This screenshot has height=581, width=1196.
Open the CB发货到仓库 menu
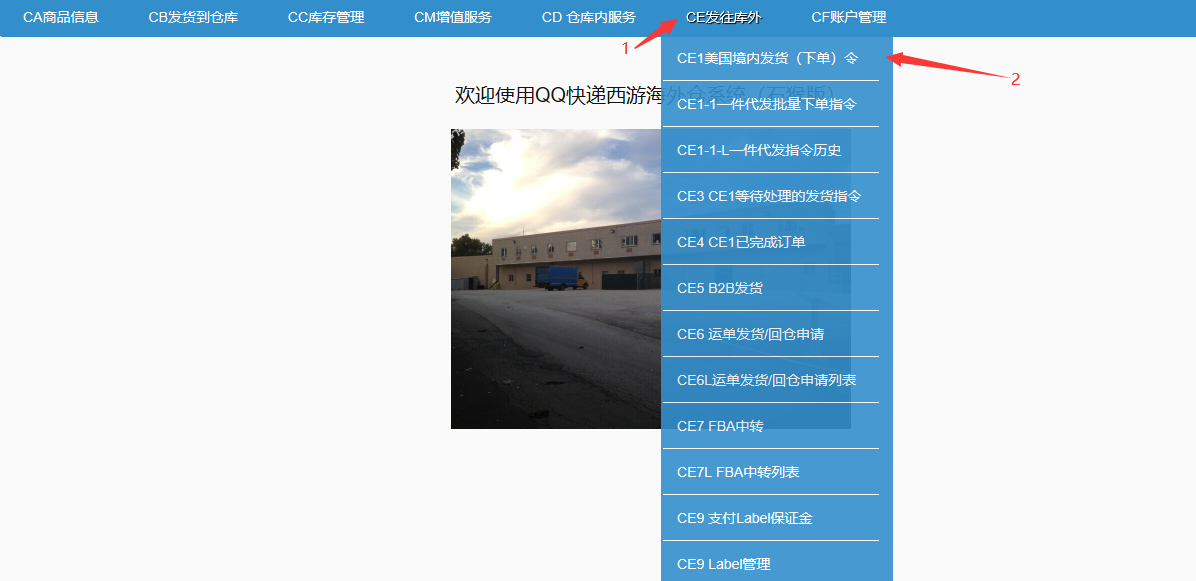[x=193, y=18]
